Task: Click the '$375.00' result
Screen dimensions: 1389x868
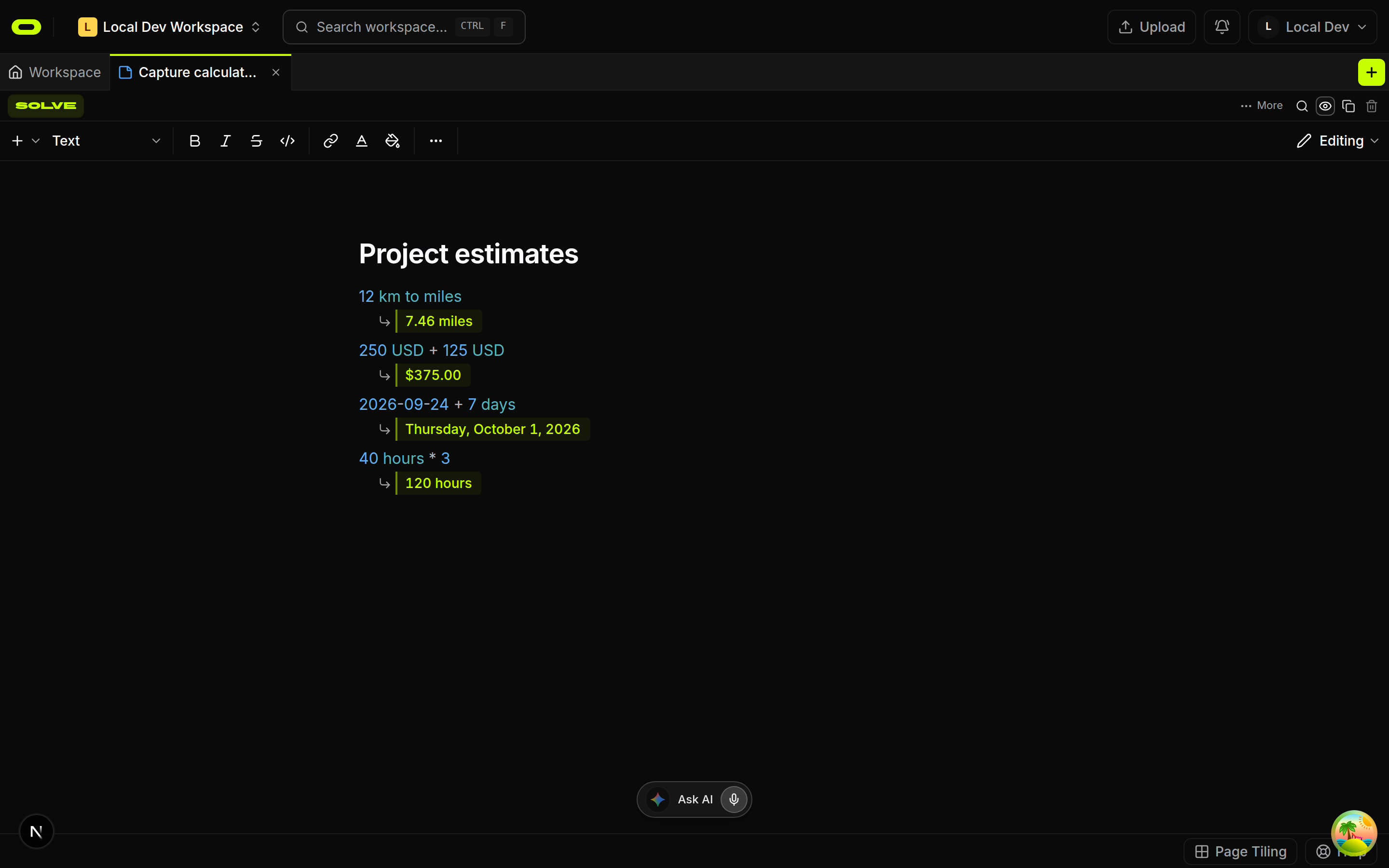Action: click(x=433, y=375)
